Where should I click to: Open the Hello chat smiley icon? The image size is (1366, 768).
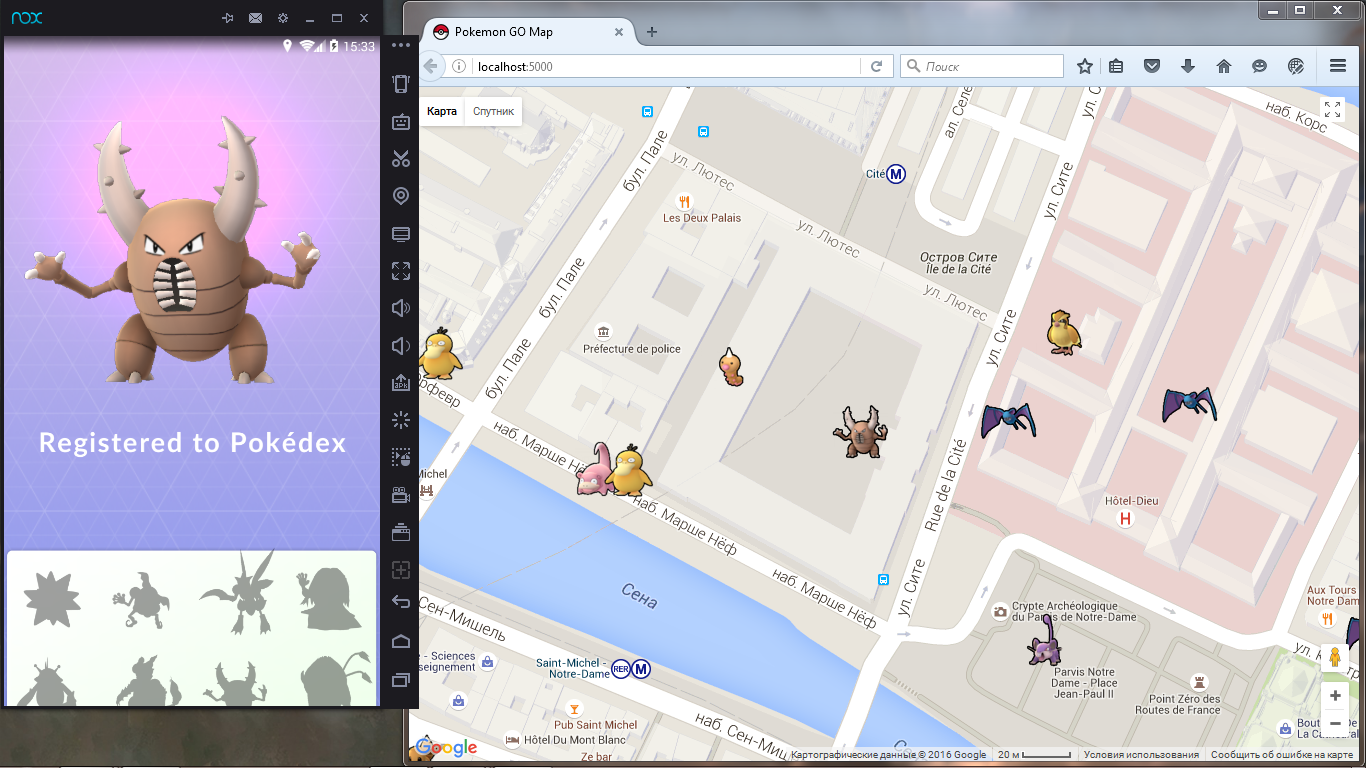pyautogui.click(x=1259, y=66)
